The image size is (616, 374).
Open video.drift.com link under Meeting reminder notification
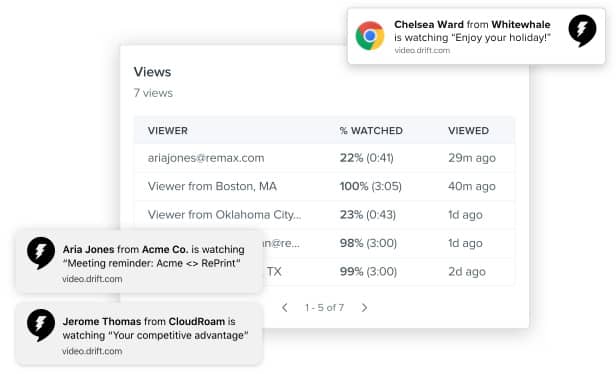pos(92,279)
